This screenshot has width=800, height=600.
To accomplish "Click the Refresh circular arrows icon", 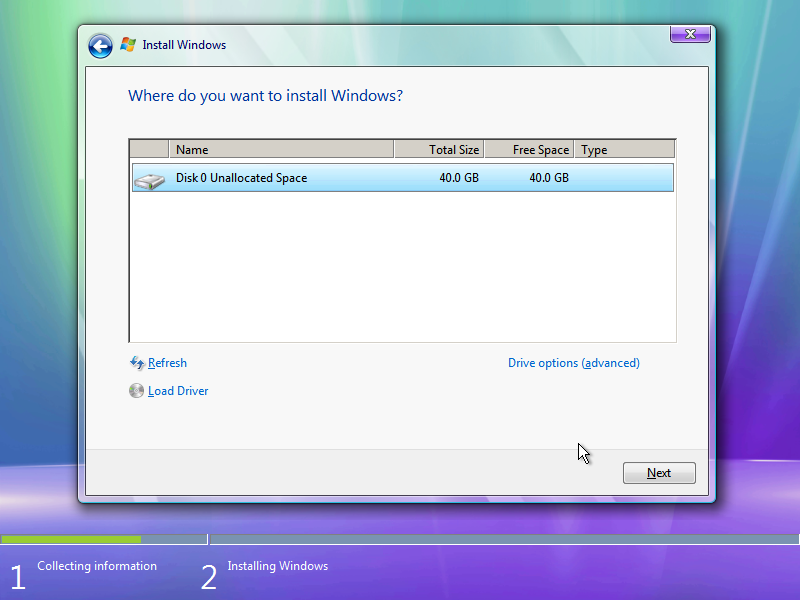I will 137,363.
